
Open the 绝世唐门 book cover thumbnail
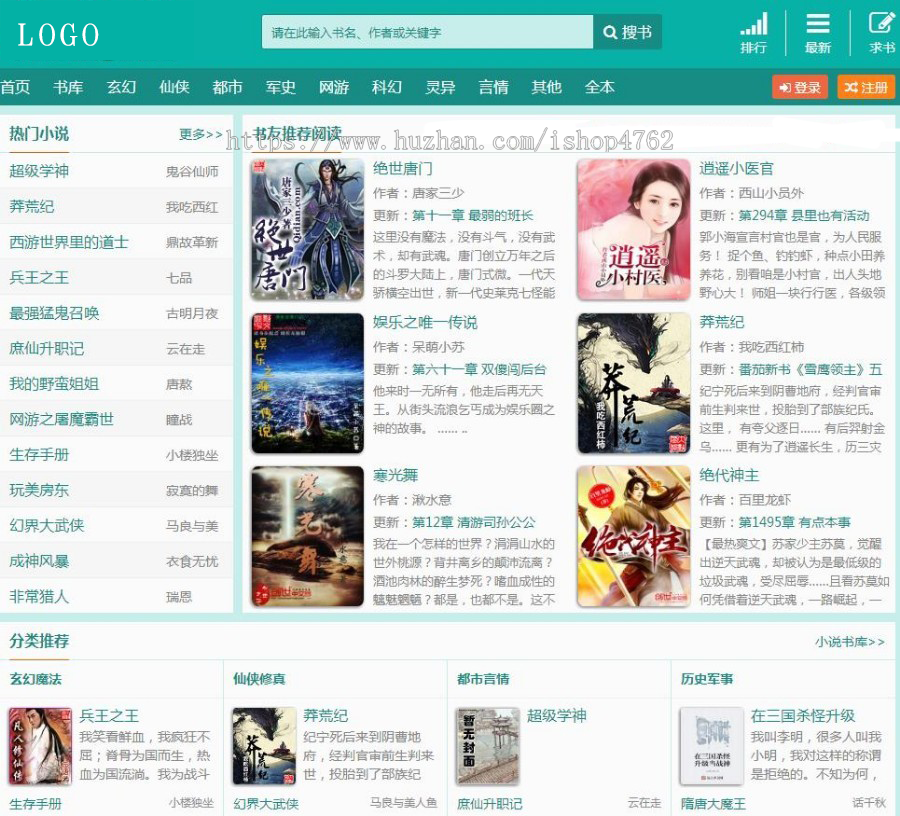(307, 229)
